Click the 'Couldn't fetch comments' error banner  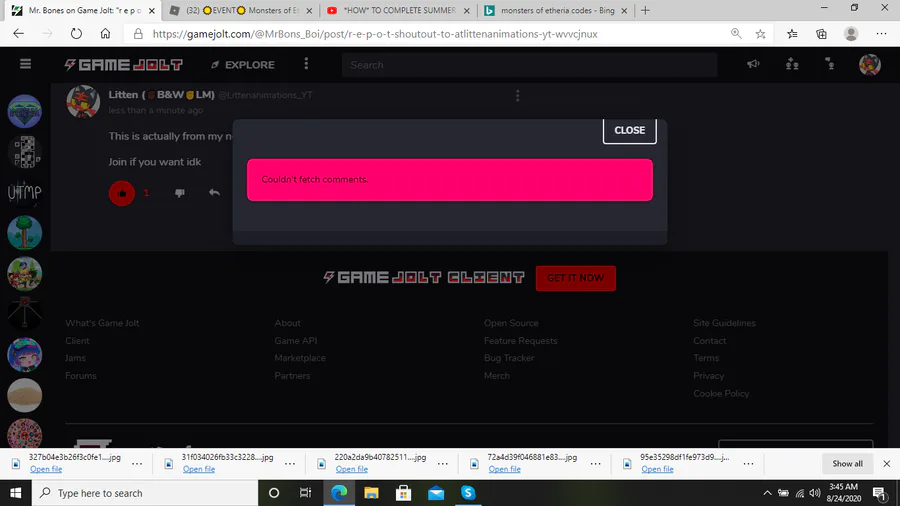pyautogui.click(x=449, y=180)
